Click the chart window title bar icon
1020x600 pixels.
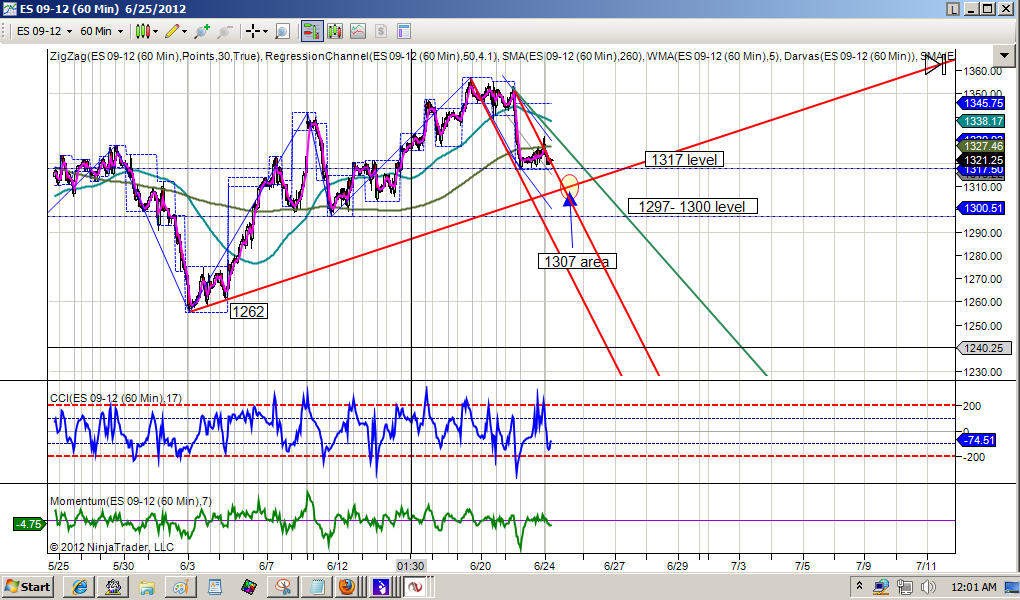coord(9,8)
